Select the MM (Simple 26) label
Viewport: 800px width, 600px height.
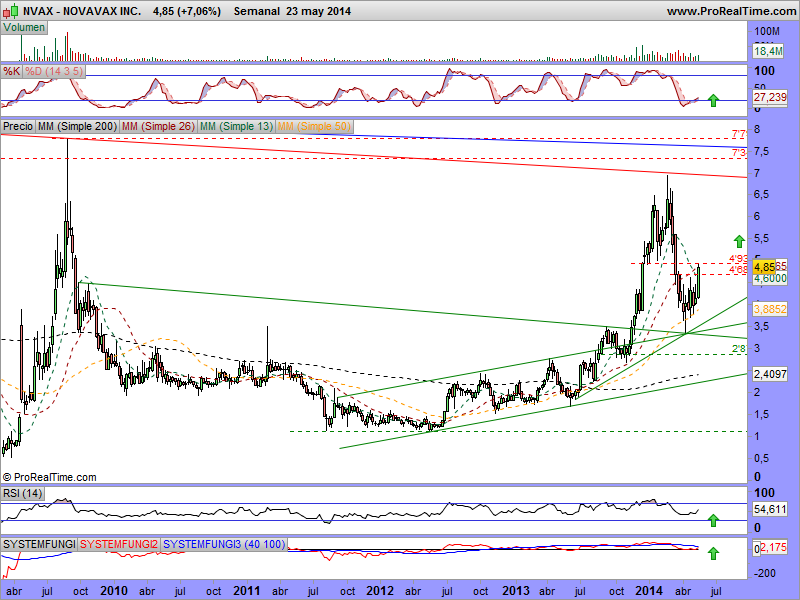(158, 126)
